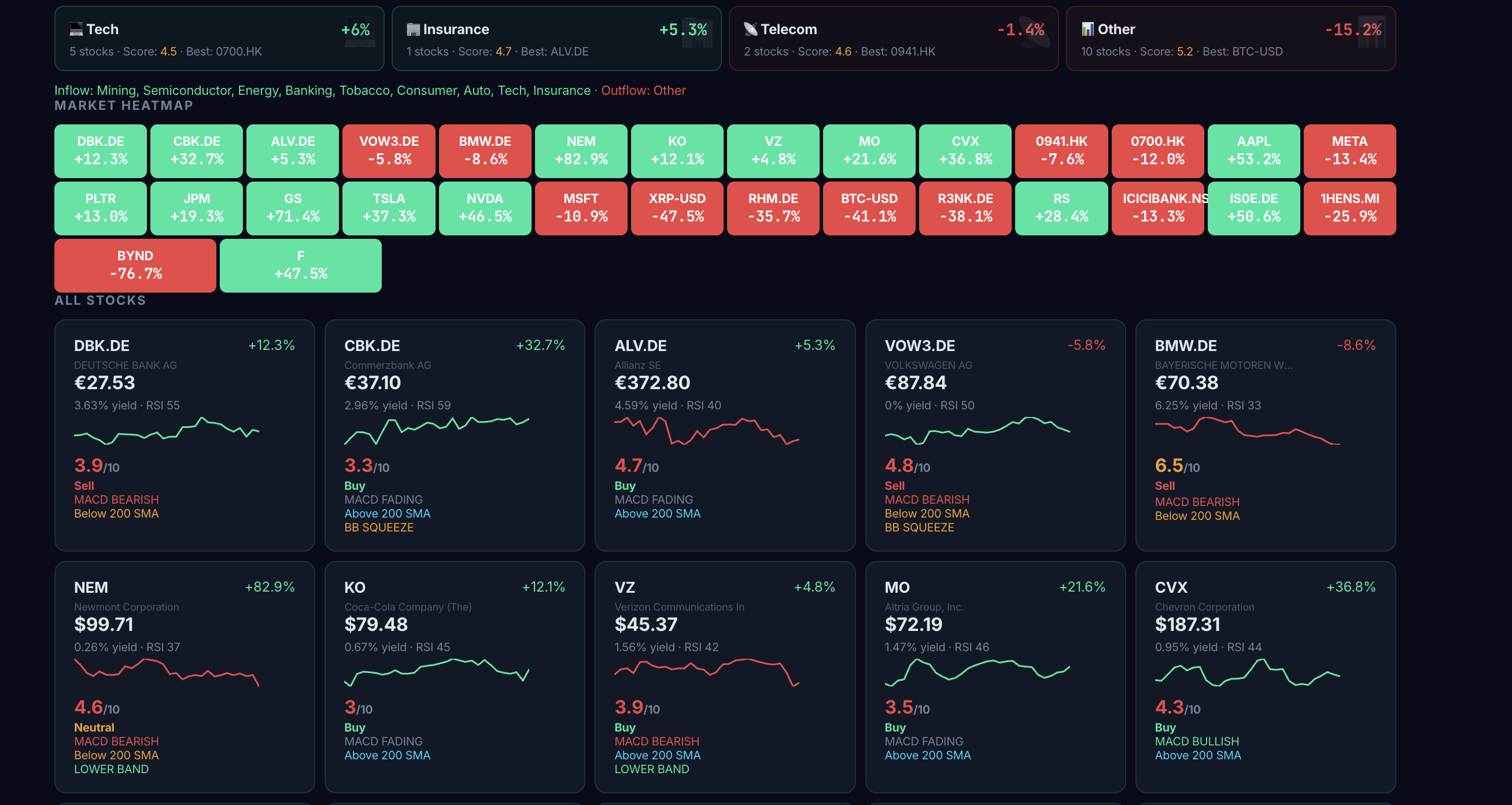
Task: Open the Verizon Communications stock card
Action: (725, 677)
